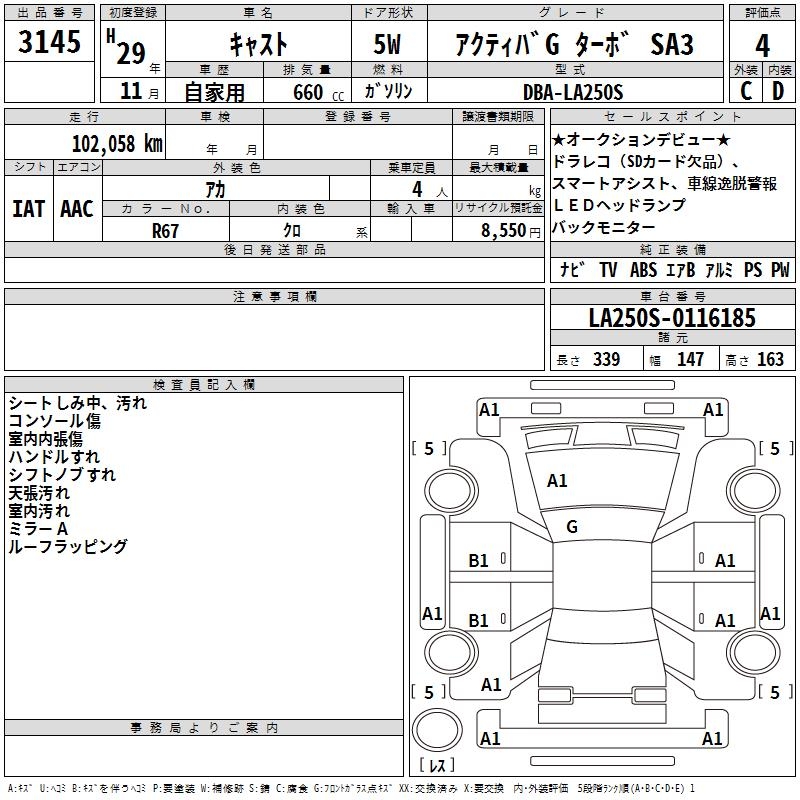
Task: Click the inspector note シフトノブすれ
Action: point(62,474)
